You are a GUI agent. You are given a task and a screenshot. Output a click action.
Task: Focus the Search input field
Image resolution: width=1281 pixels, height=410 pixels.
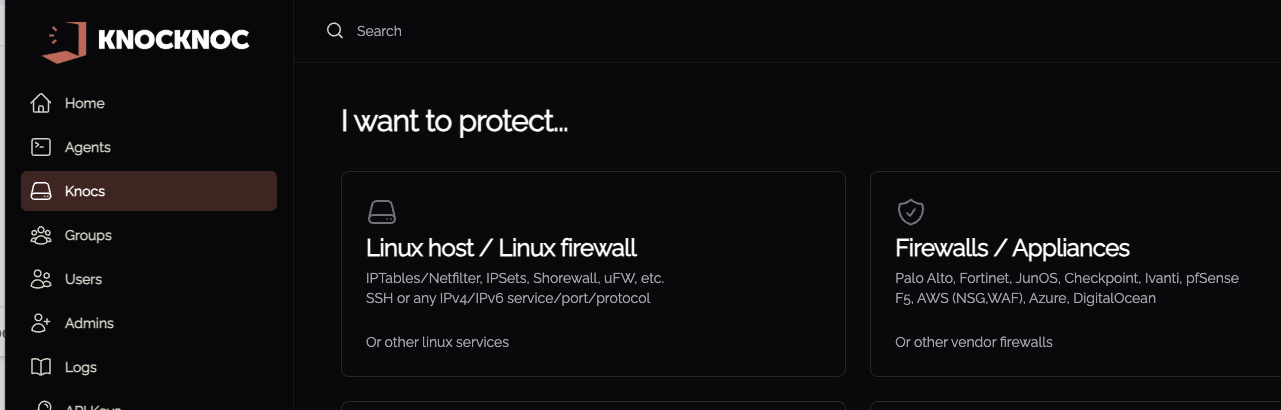pyautogui.click(x=600, y=31)
